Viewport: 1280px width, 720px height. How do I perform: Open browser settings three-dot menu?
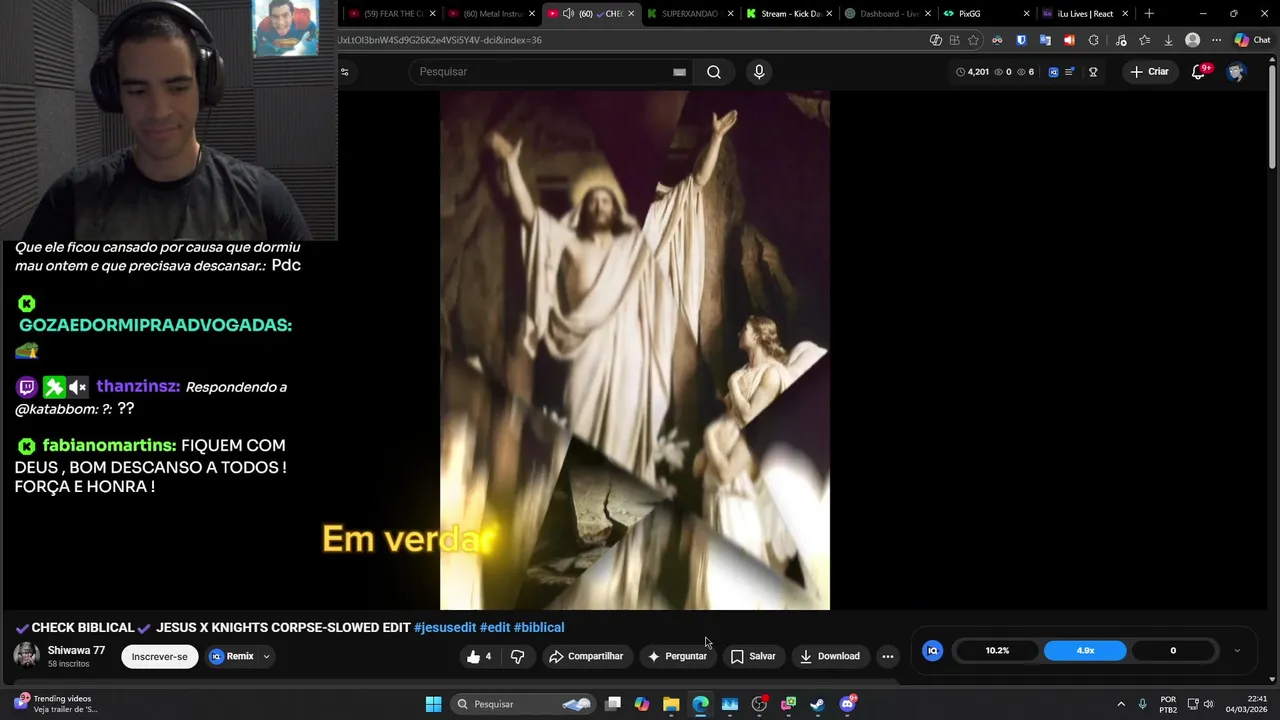[x=1216, y=40]
